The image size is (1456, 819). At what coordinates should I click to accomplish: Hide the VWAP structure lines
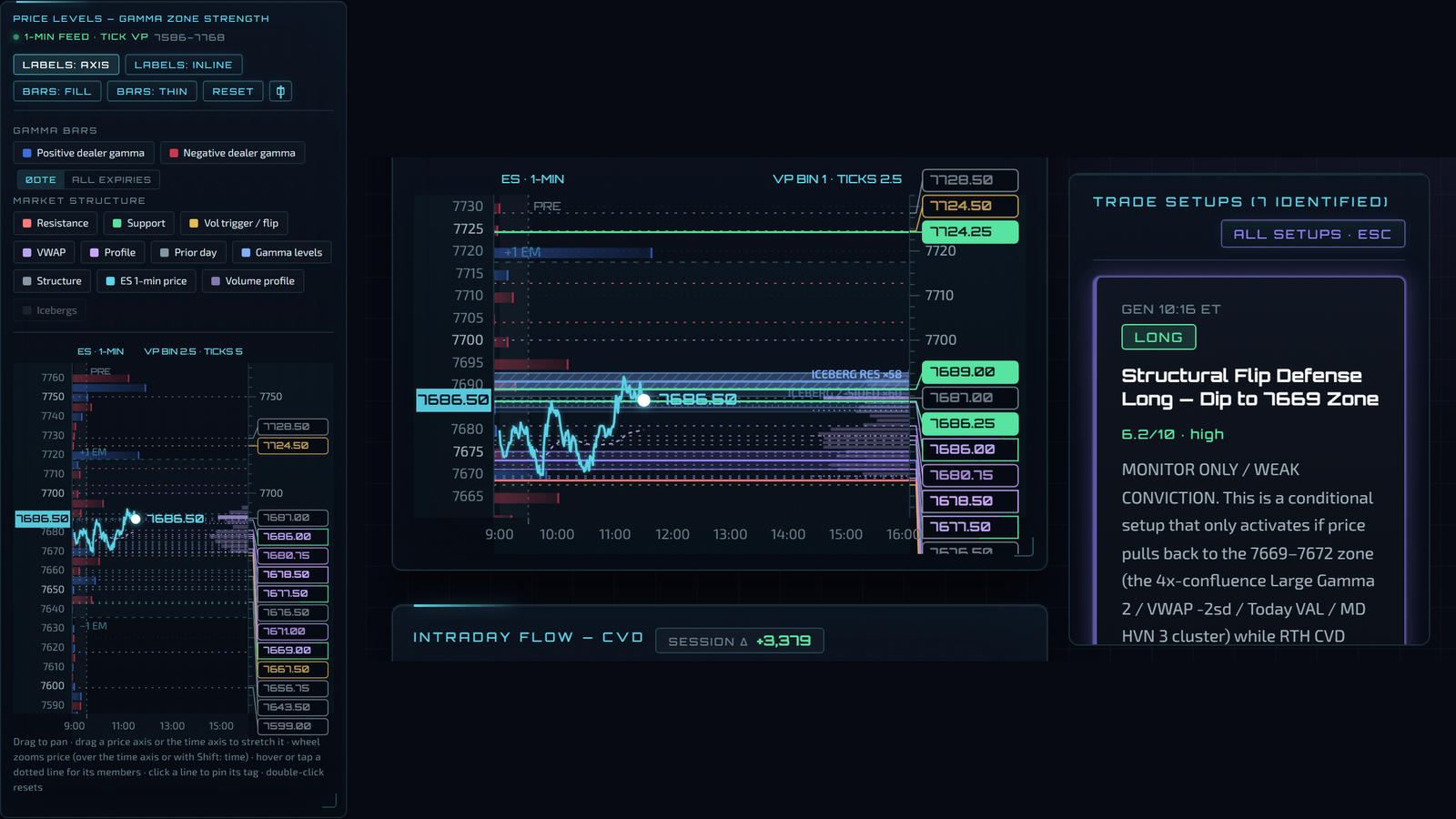point(45,252)
